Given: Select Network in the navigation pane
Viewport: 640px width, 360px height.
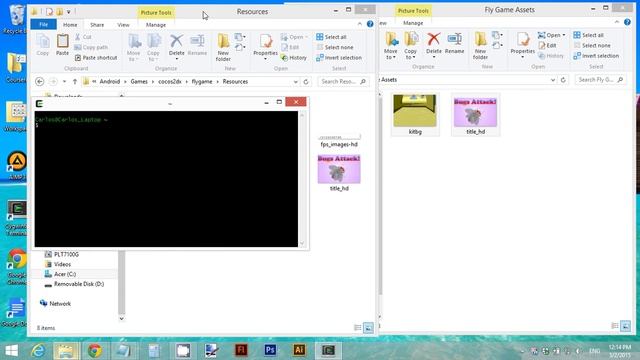Looking at the screenshot, I should (x=56, y=304).
